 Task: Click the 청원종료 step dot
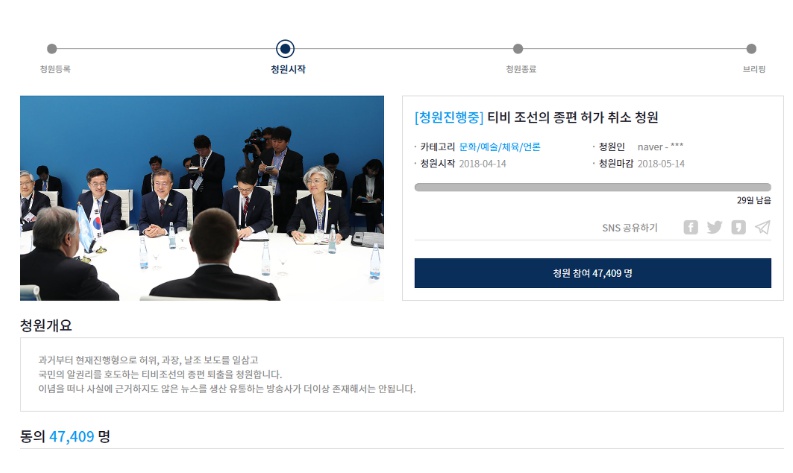pos(518,49)
